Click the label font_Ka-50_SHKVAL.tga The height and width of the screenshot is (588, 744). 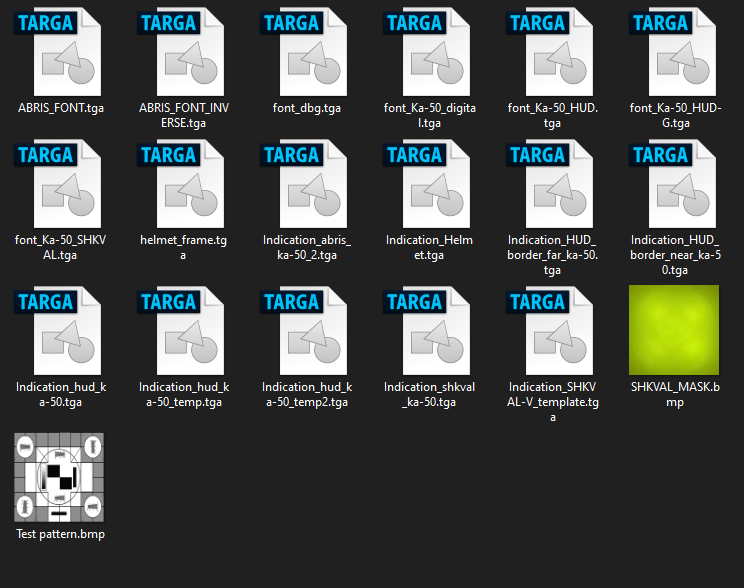point(60,247)
